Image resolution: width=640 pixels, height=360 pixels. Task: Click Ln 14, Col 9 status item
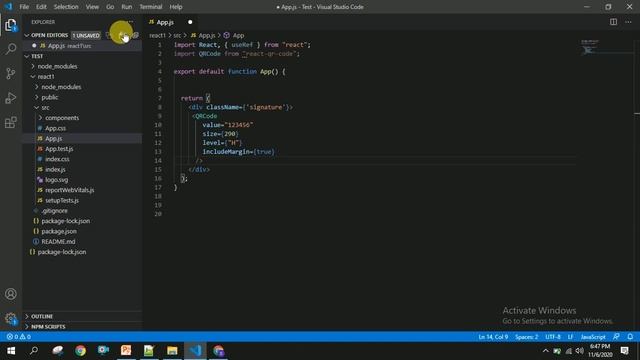493,337
